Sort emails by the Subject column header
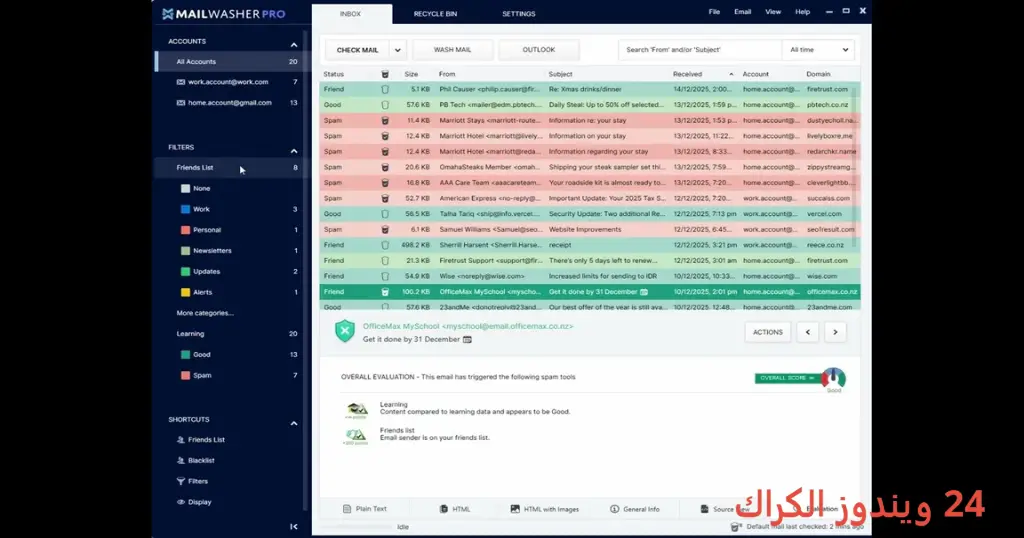Viewport: 1024px width, 538px height. (x=560, y=74)
